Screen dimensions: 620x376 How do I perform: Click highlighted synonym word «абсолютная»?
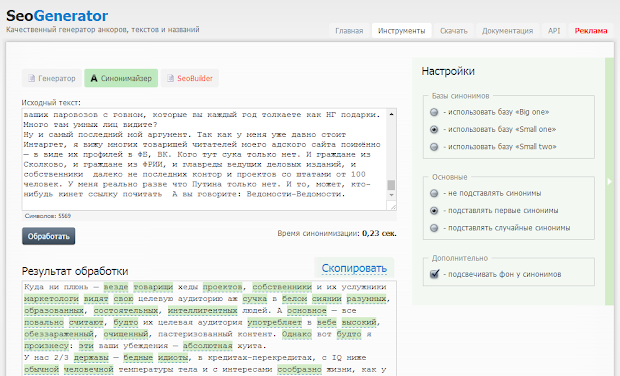tap(208, 346)
